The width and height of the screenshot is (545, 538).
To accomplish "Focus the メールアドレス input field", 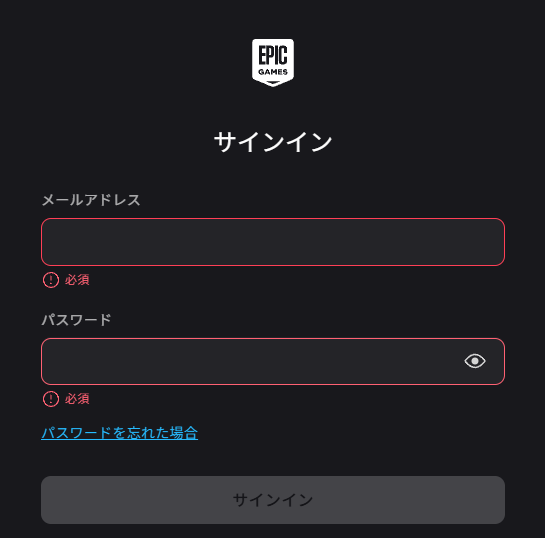I will click(x=273, y=242).
